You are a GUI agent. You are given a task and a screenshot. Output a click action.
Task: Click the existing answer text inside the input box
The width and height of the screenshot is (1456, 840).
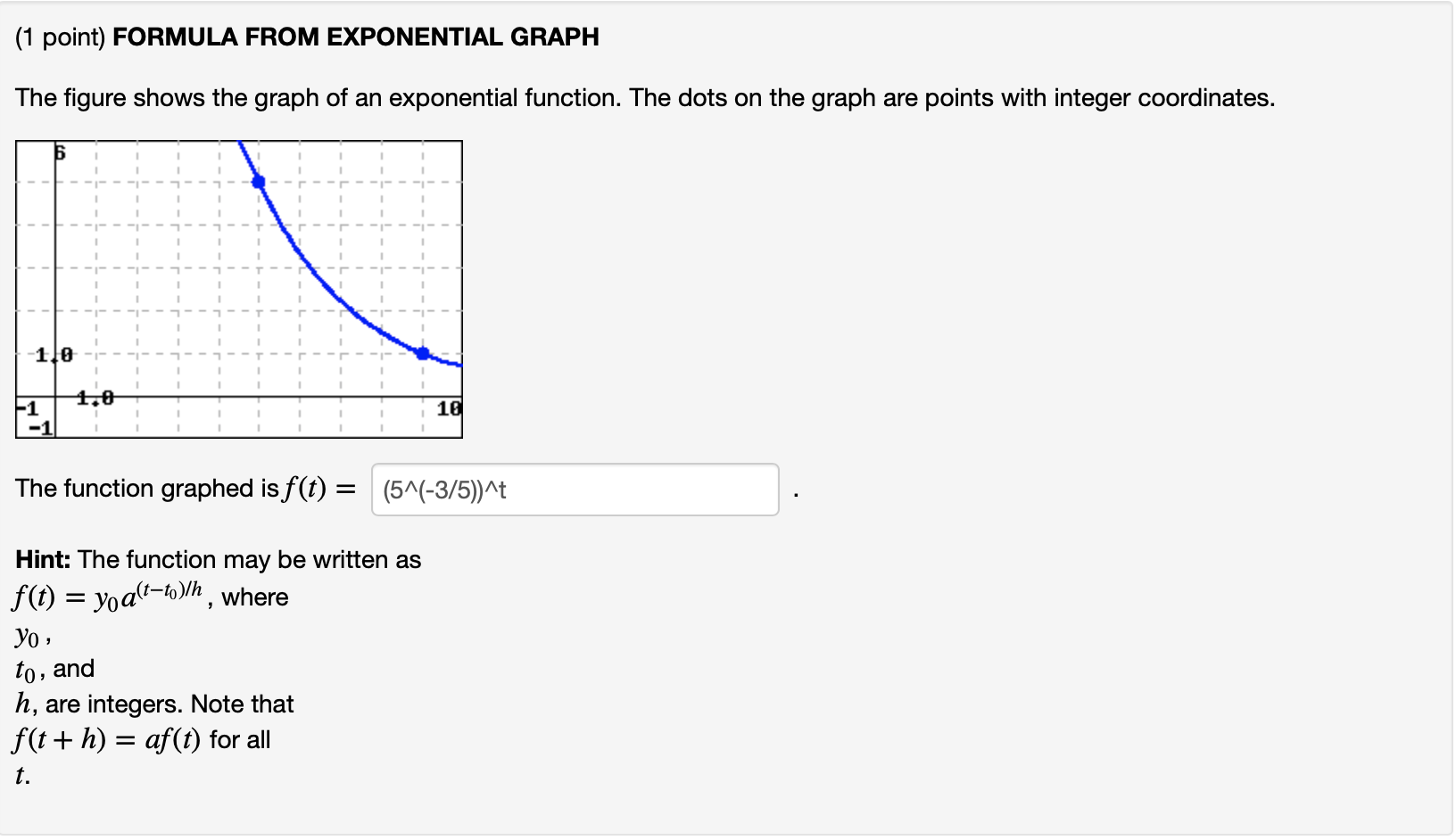coord(443,490)
